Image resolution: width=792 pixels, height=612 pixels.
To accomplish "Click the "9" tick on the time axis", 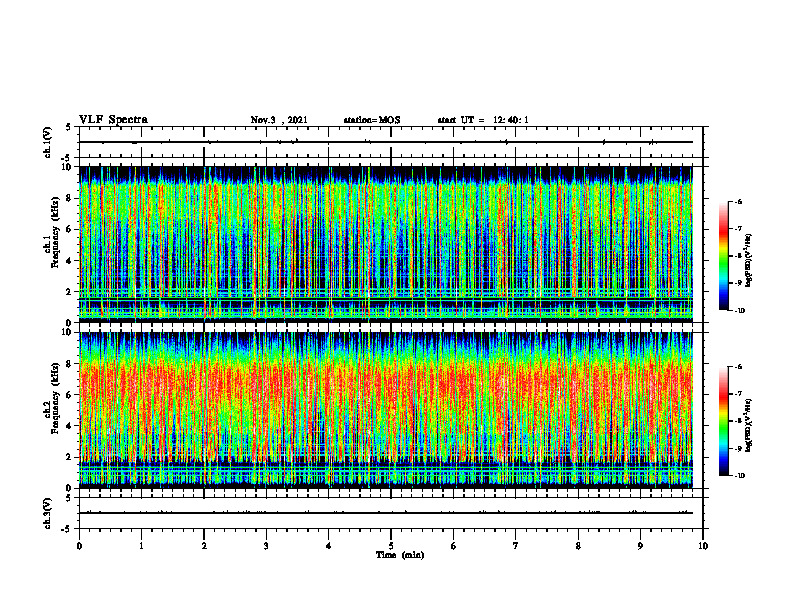I will pyautogui.click(x=640, y=546).
